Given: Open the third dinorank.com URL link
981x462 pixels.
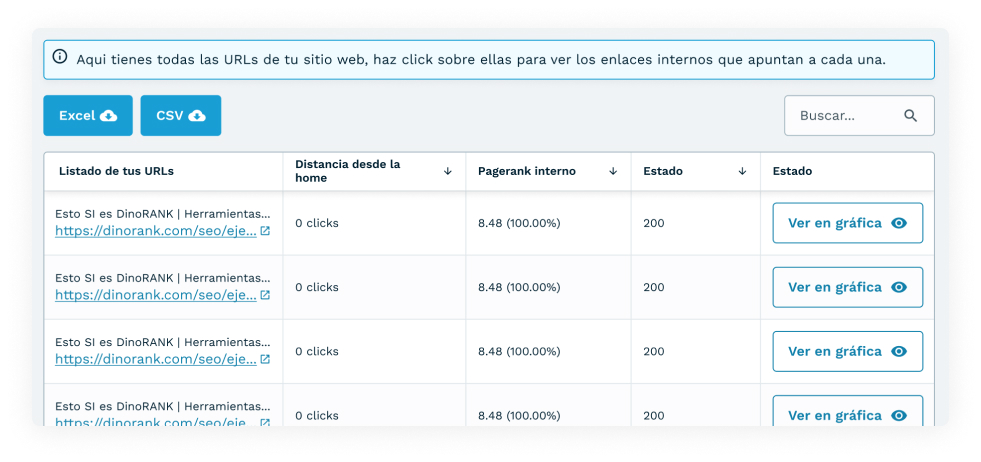Looking at the screenshot, I should coord(156,359).
